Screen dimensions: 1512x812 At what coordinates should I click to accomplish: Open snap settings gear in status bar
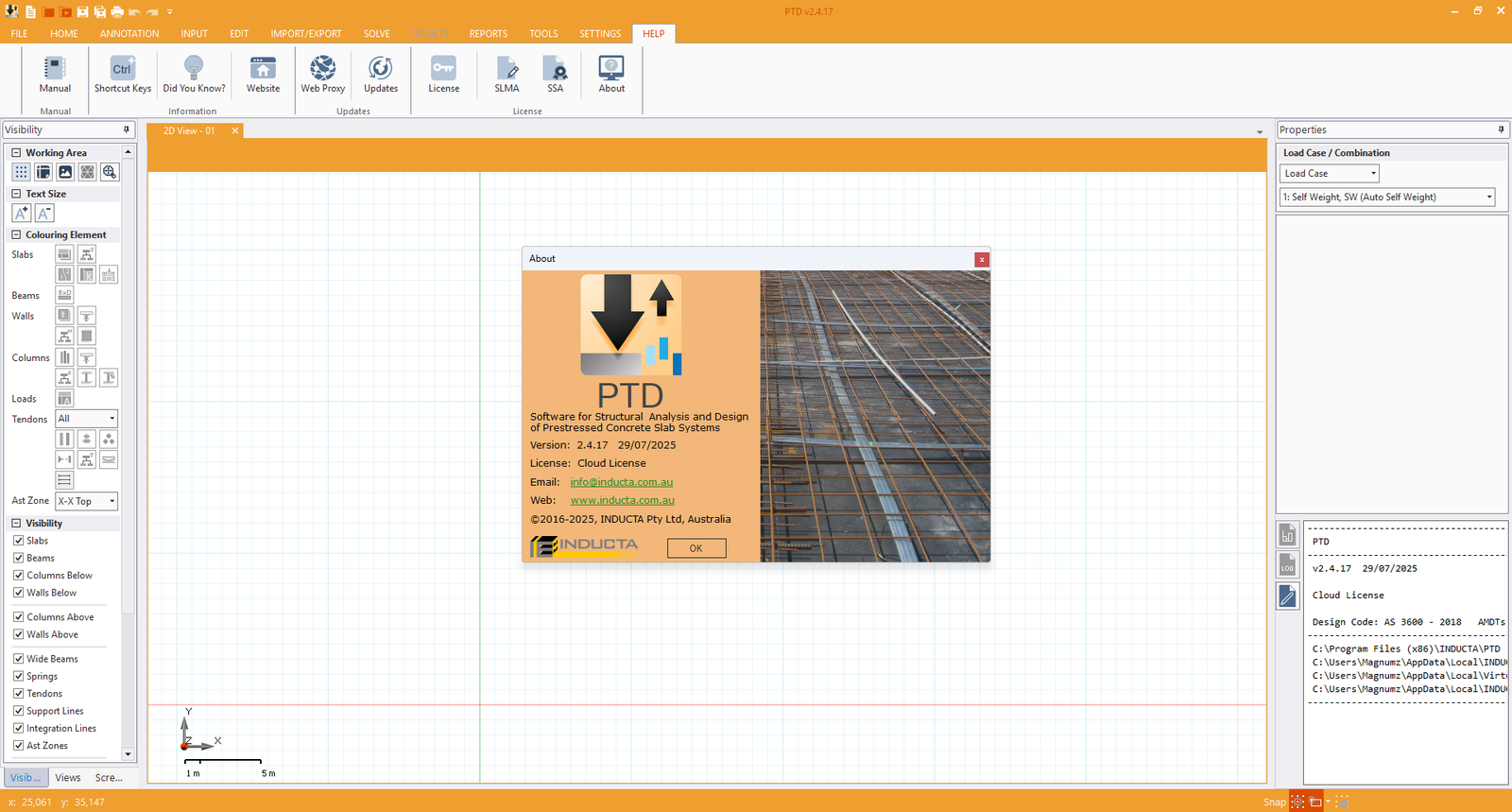coord(1341,802)
